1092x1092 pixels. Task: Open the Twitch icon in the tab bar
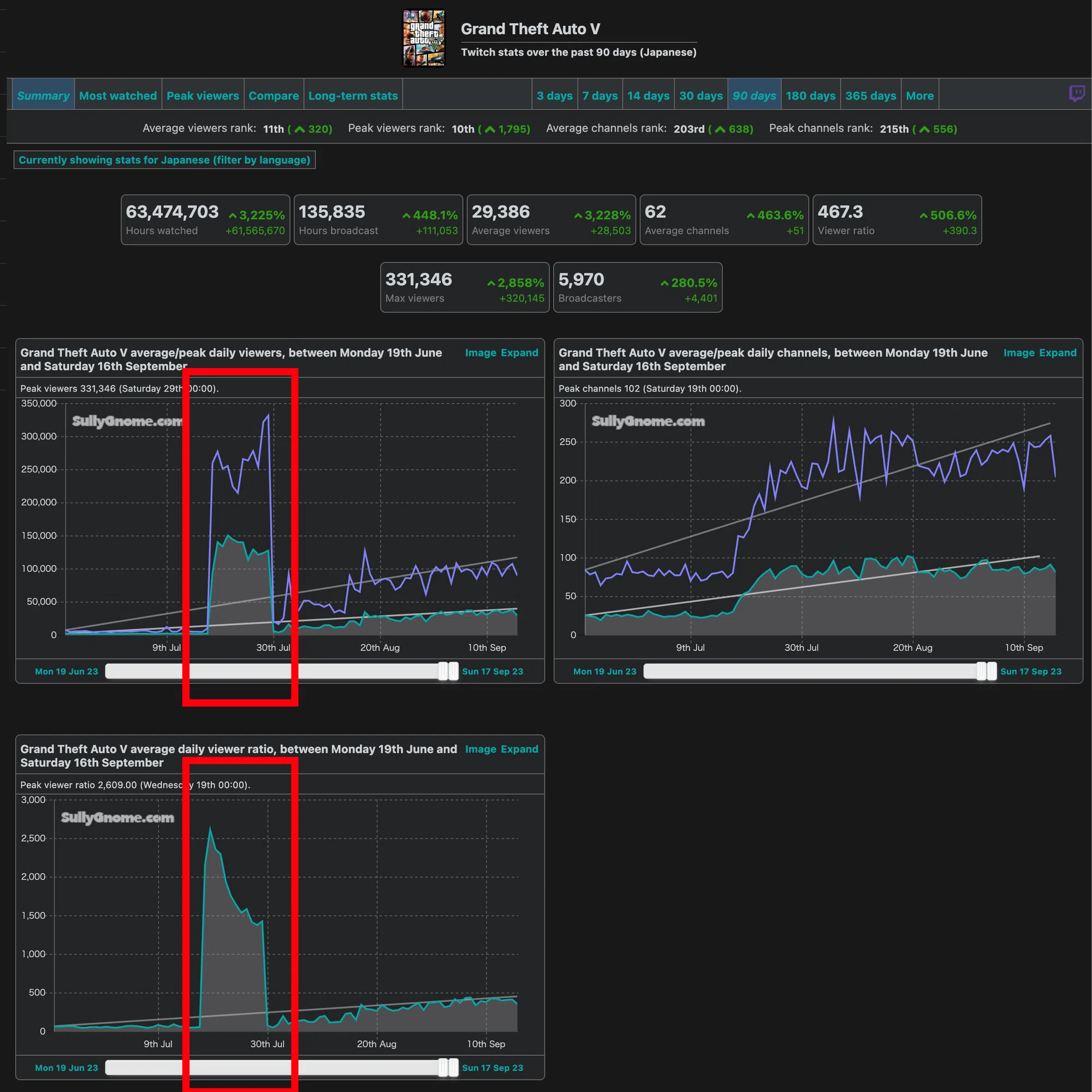click(x=1077, y=93)
